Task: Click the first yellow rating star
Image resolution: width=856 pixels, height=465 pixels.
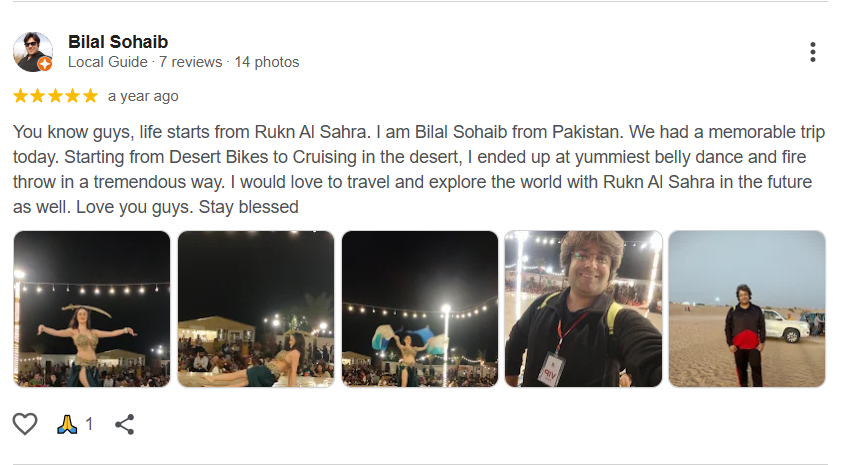Action: [x=20, y=96]
